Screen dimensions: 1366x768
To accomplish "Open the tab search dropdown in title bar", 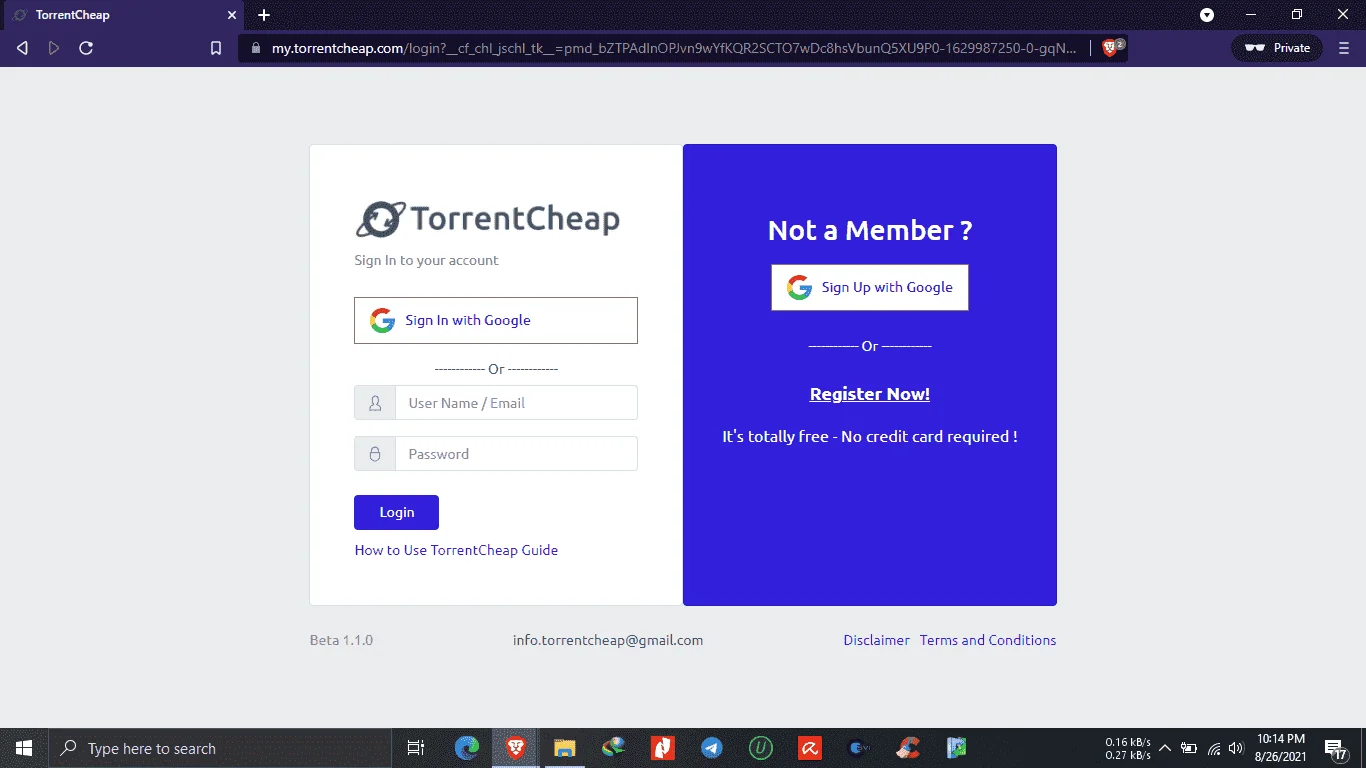I will 1207,15.
